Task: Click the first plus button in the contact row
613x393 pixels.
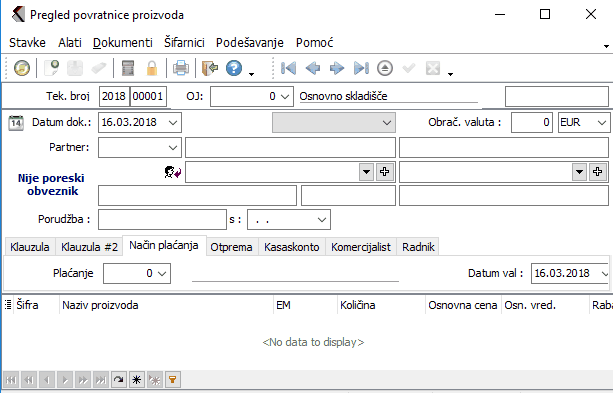Action: (x=384, y=172)
